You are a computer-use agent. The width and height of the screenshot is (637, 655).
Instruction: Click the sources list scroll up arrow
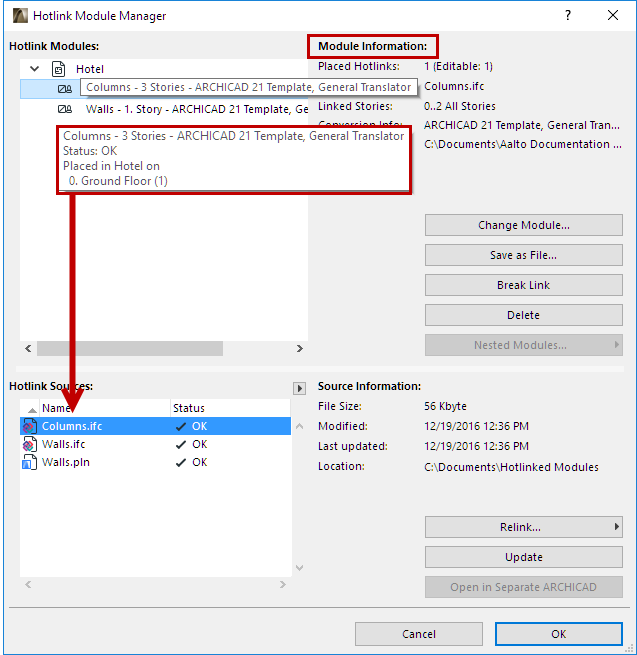(299, 427)
